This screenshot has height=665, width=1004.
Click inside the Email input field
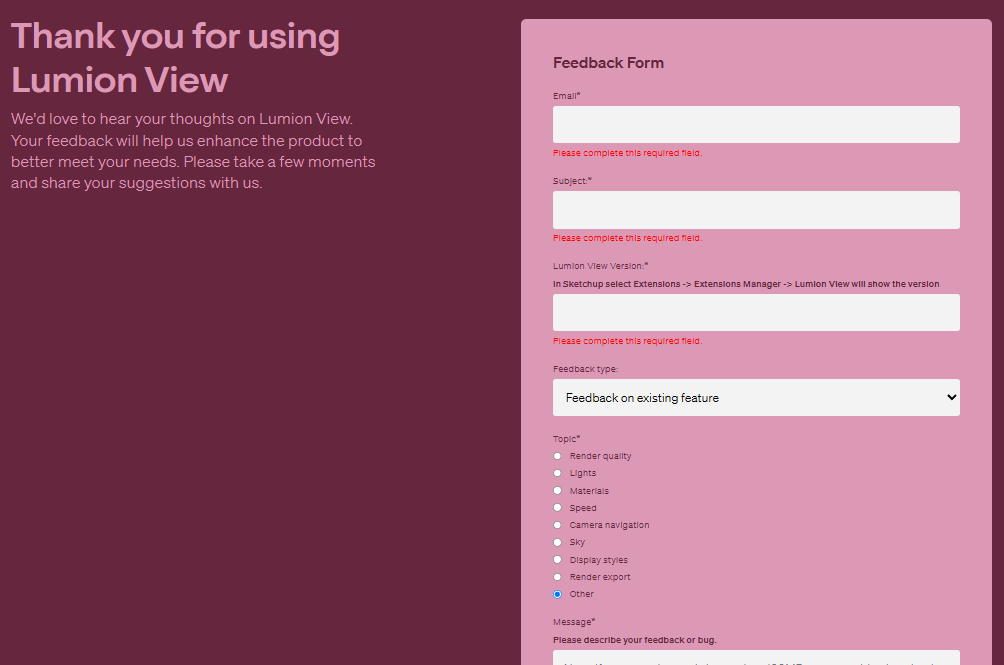(x=756, y=124)
